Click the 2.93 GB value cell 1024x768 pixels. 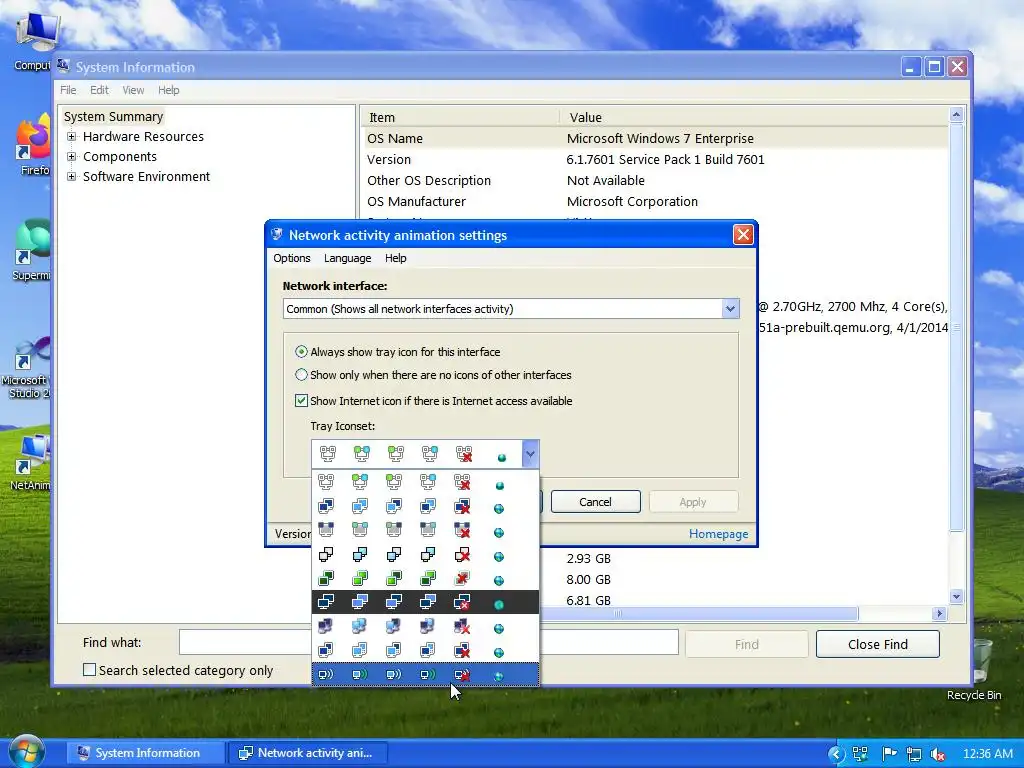pos(588,558)
